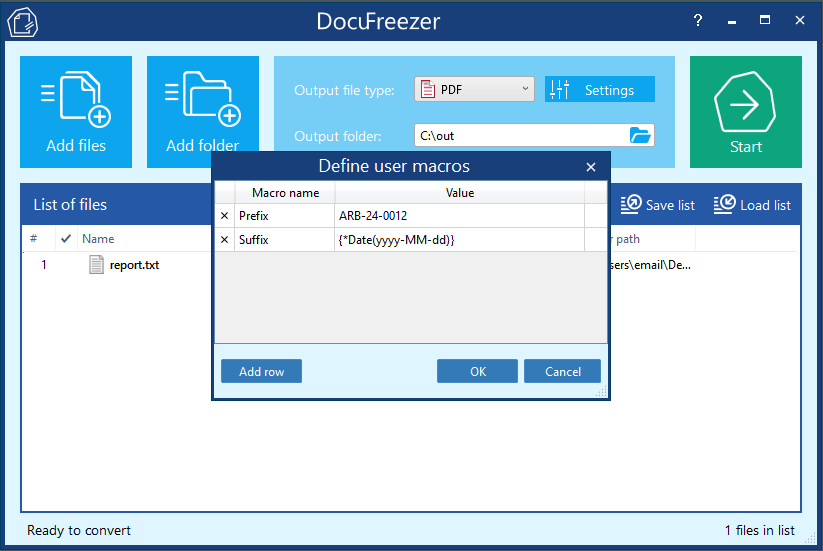Image resolution: width=823 pixels, height=551 pixels.
Task: Open conversion Settings
Action: click(x=599, y=90)
